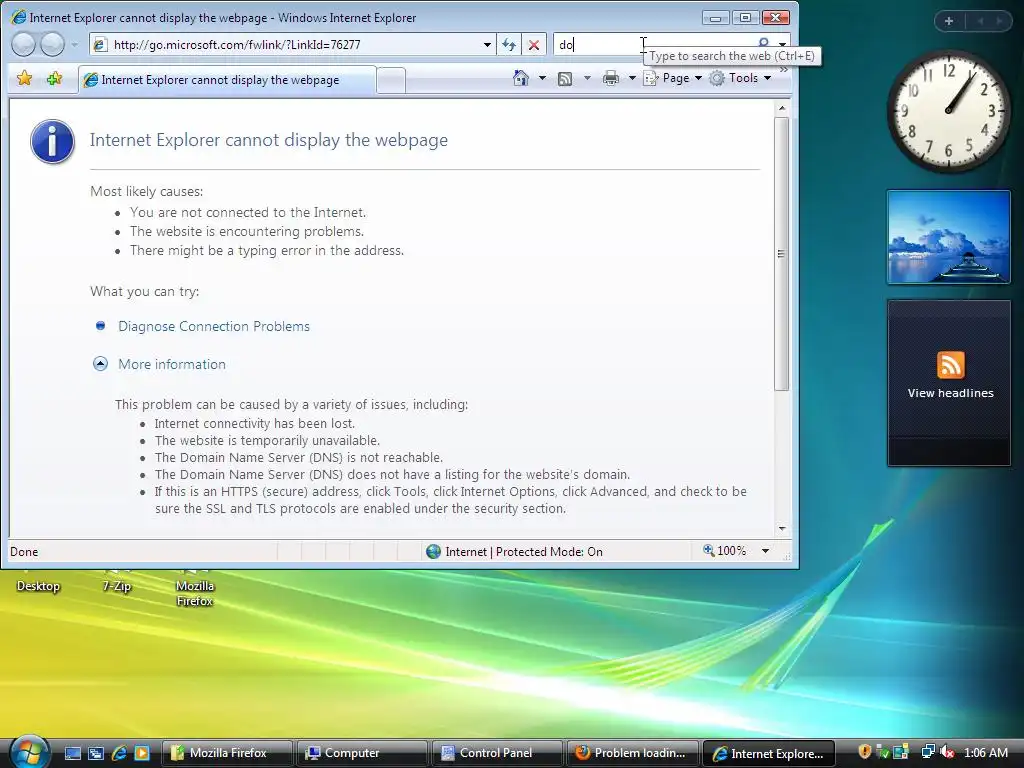
Task: Click the RSS Feeds icon
Action: tap(565, 78)
